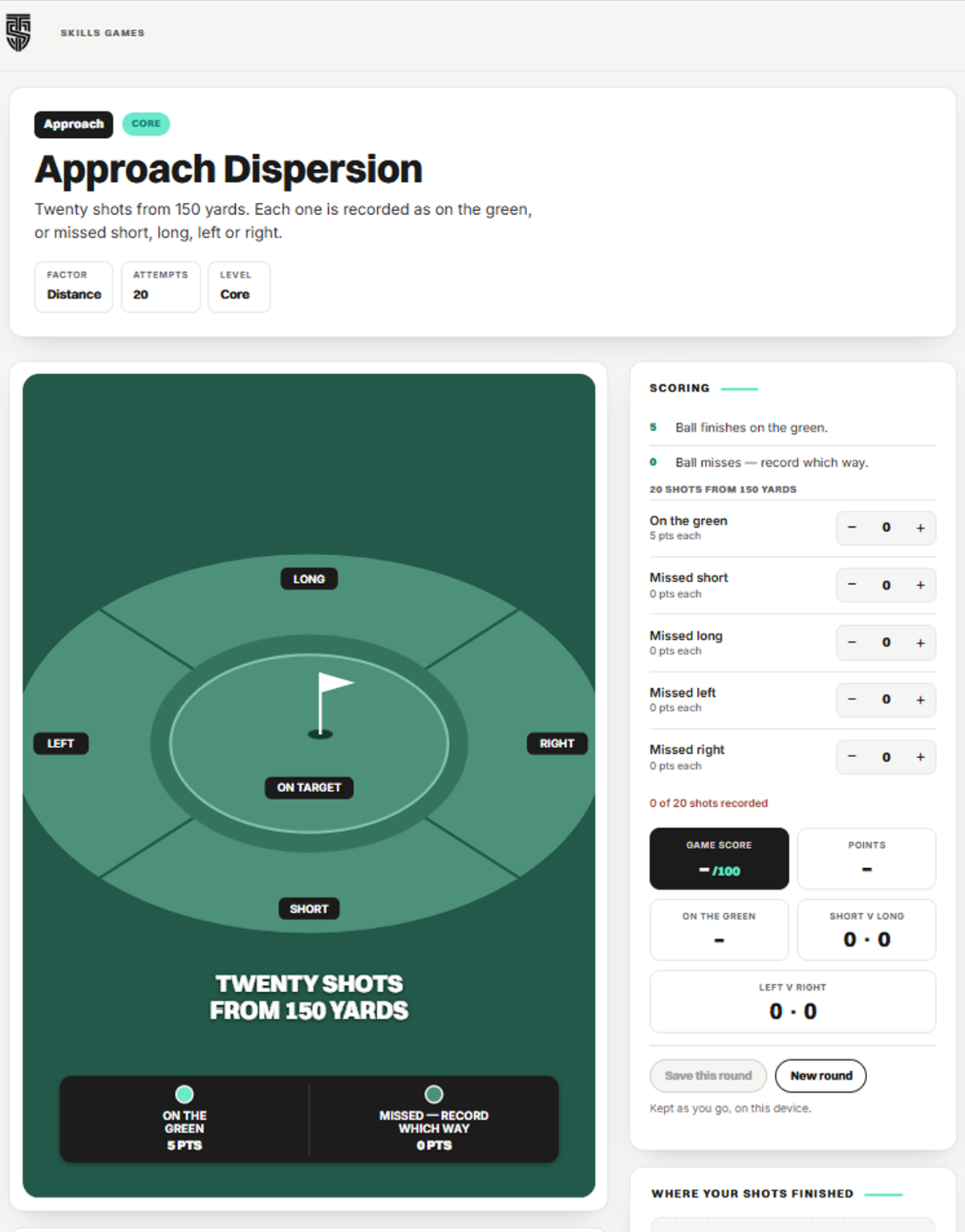Click the Core level badge
Image resolution: width=965 pixels, height=1232 pixels.
[x=146, y=124]
